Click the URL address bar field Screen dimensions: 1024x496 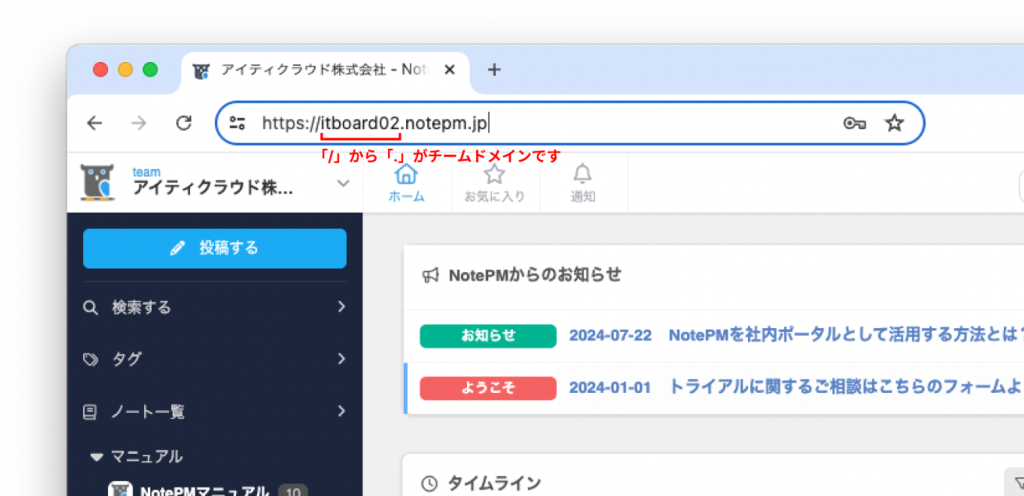coord(600,123)
